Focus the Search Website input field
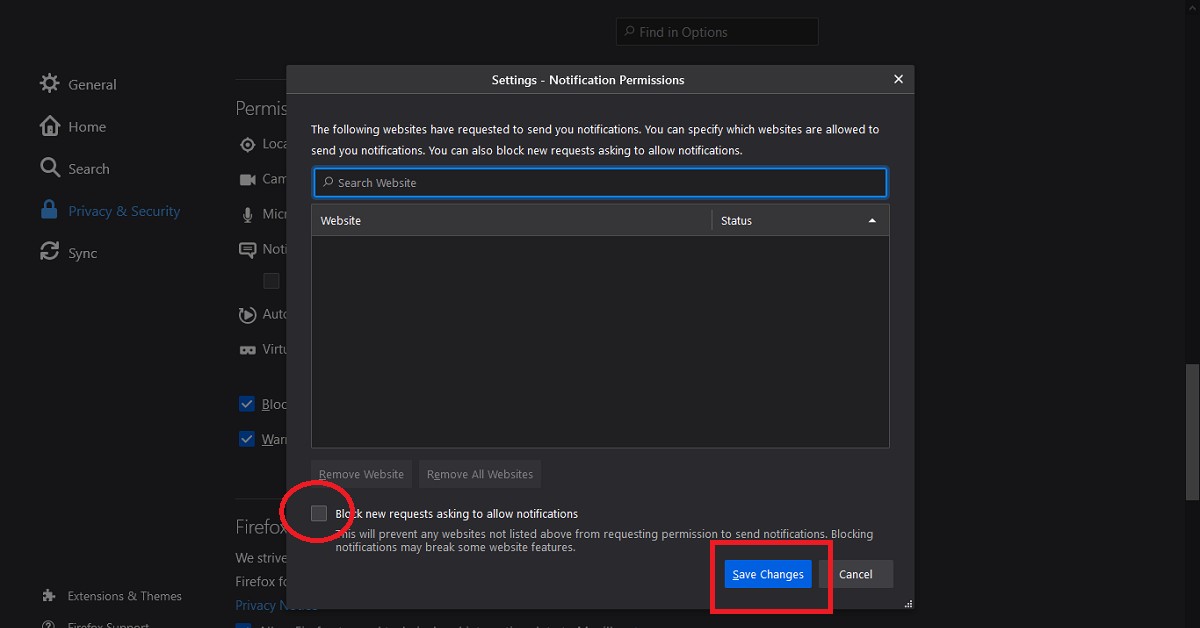Screen dimensions: 1200x628 [600, 183]
